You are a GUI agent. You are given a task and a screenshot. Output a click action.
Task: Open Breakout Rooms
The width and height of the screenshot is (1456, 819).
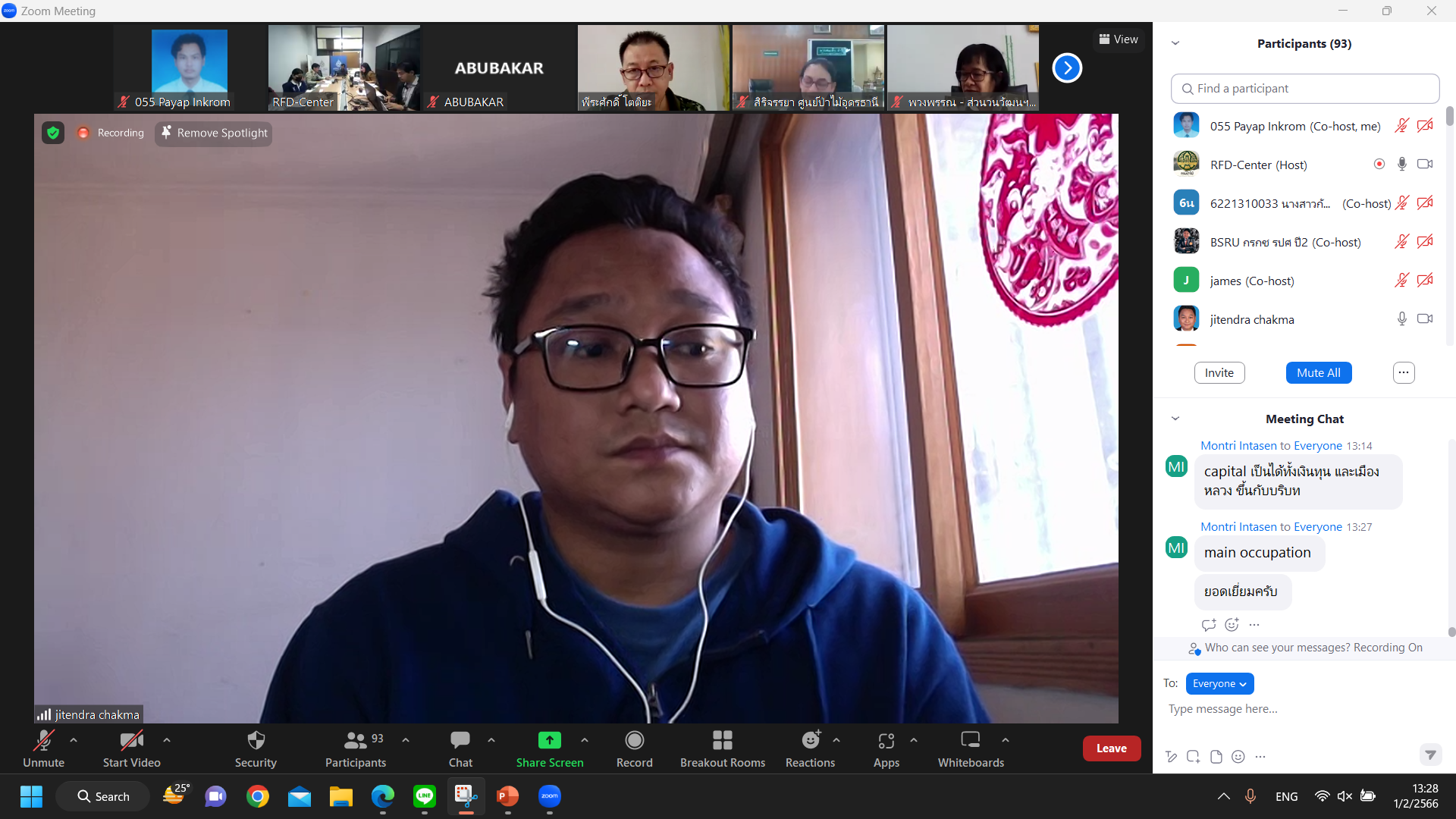[x=722, y=740]
